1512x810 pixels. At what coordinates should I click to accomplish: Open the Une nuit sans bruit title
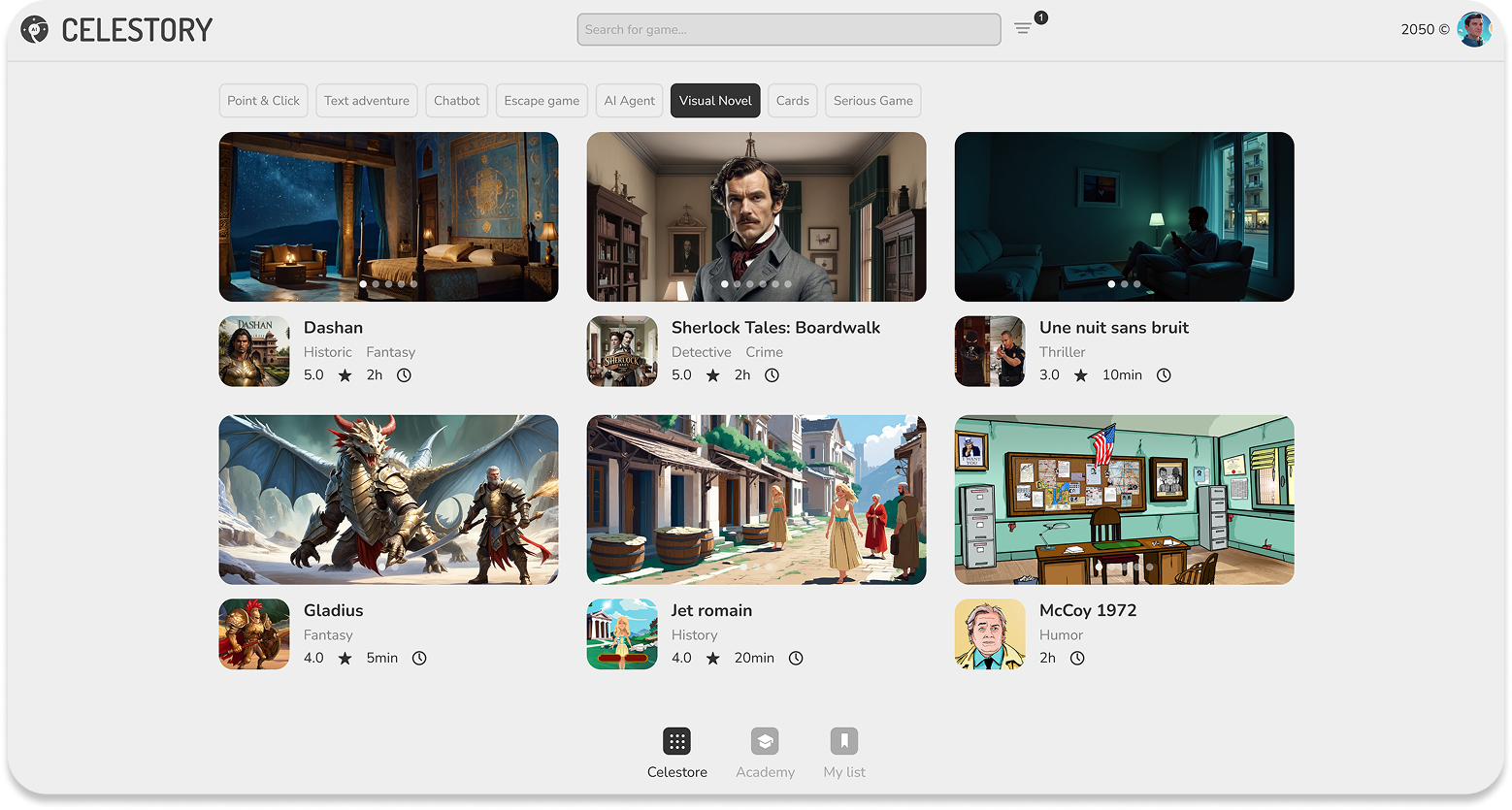pyautogui.click(x=1114, y=328)
